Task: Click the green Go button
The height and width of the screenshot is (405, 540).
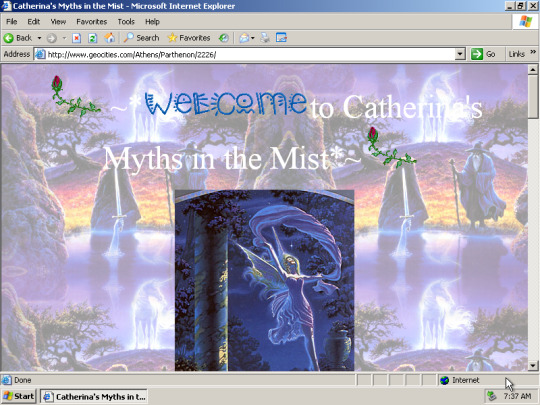Action: [x=483, y=54]
